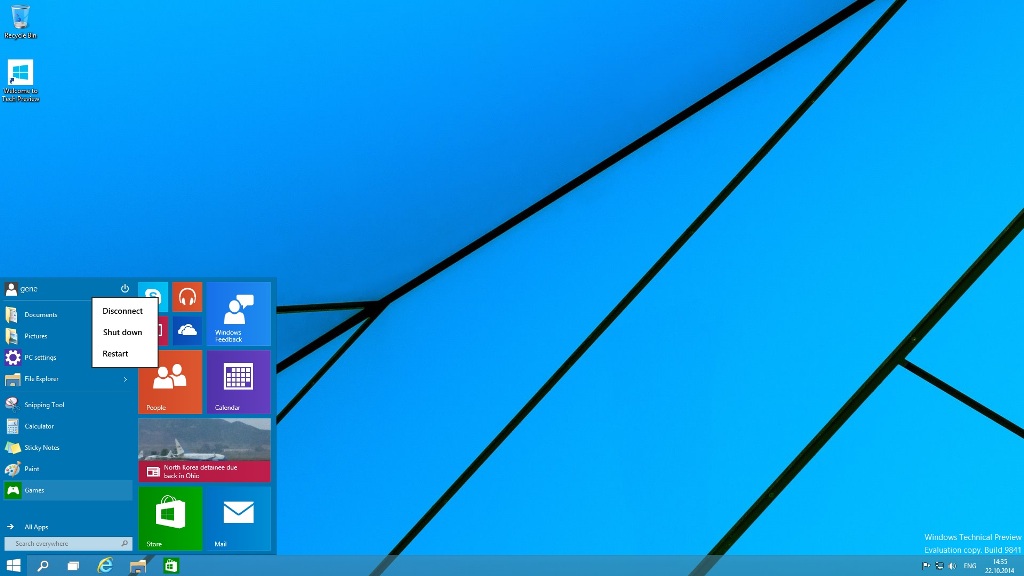This screenshot has height=576, width=1024.
Task: Click Internet Explorer icon on taskbar
Action: point(105,566)
